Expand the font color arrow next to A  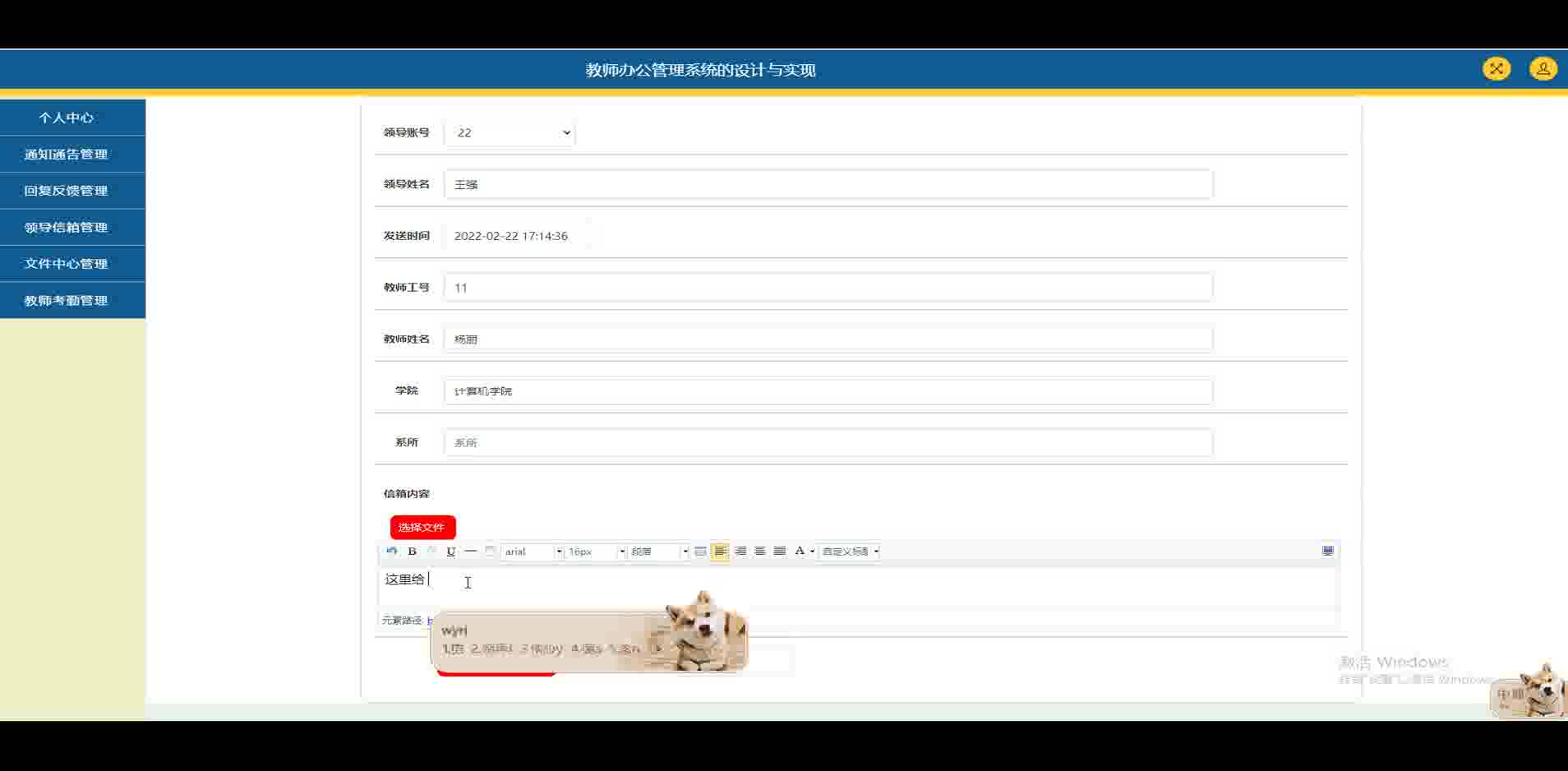click(x=812, y=552)
